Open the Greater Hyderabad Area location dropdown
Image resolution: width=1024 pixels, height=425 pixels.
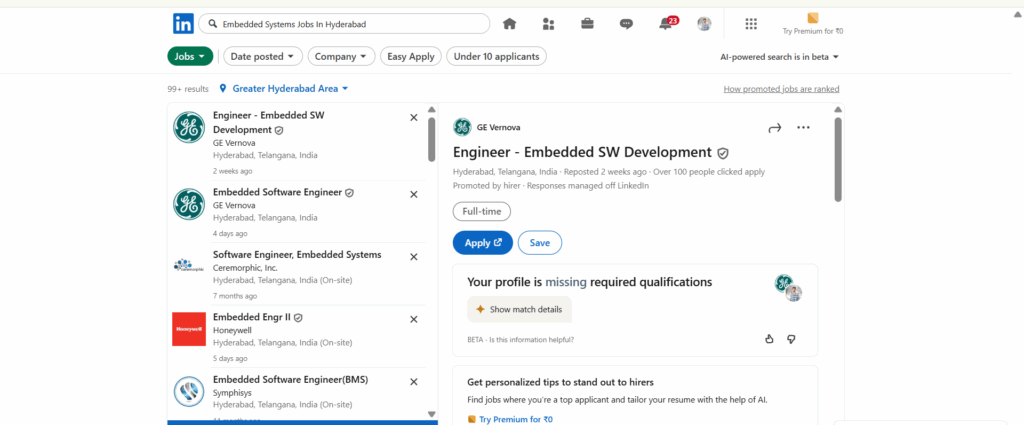click(284, 89)
